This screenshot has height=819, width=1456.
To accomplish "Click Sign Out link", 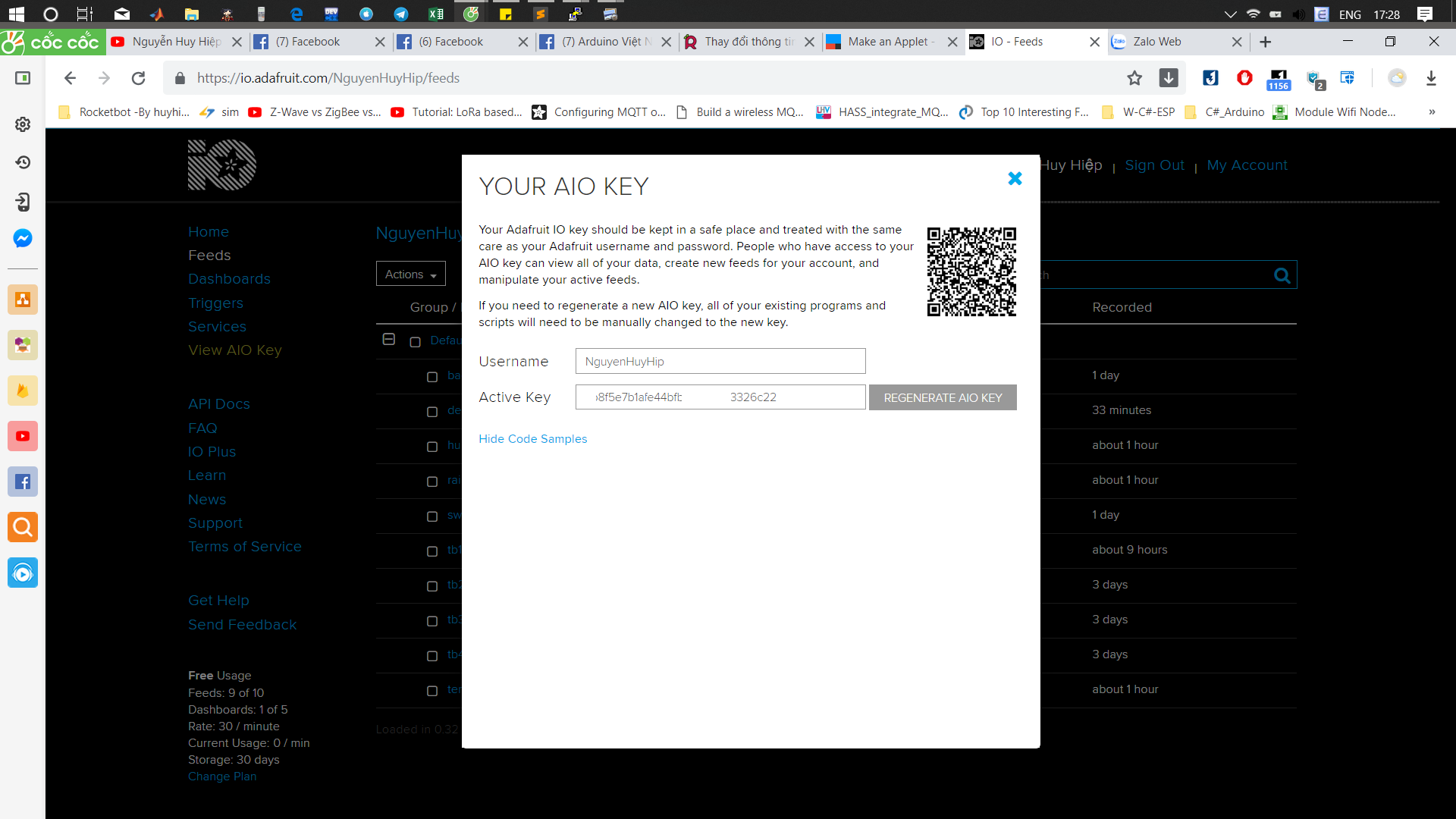I will click(x=1154, y=165).
